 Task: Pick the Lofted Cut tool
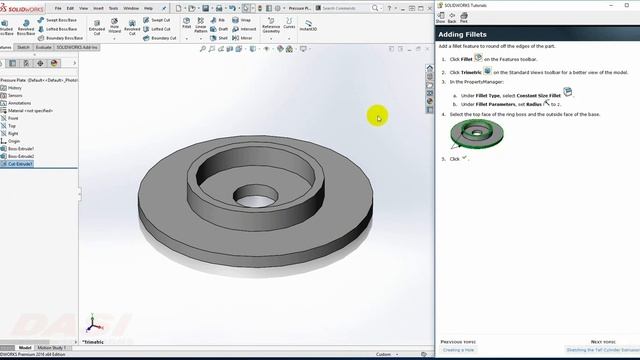pos(157,29)
